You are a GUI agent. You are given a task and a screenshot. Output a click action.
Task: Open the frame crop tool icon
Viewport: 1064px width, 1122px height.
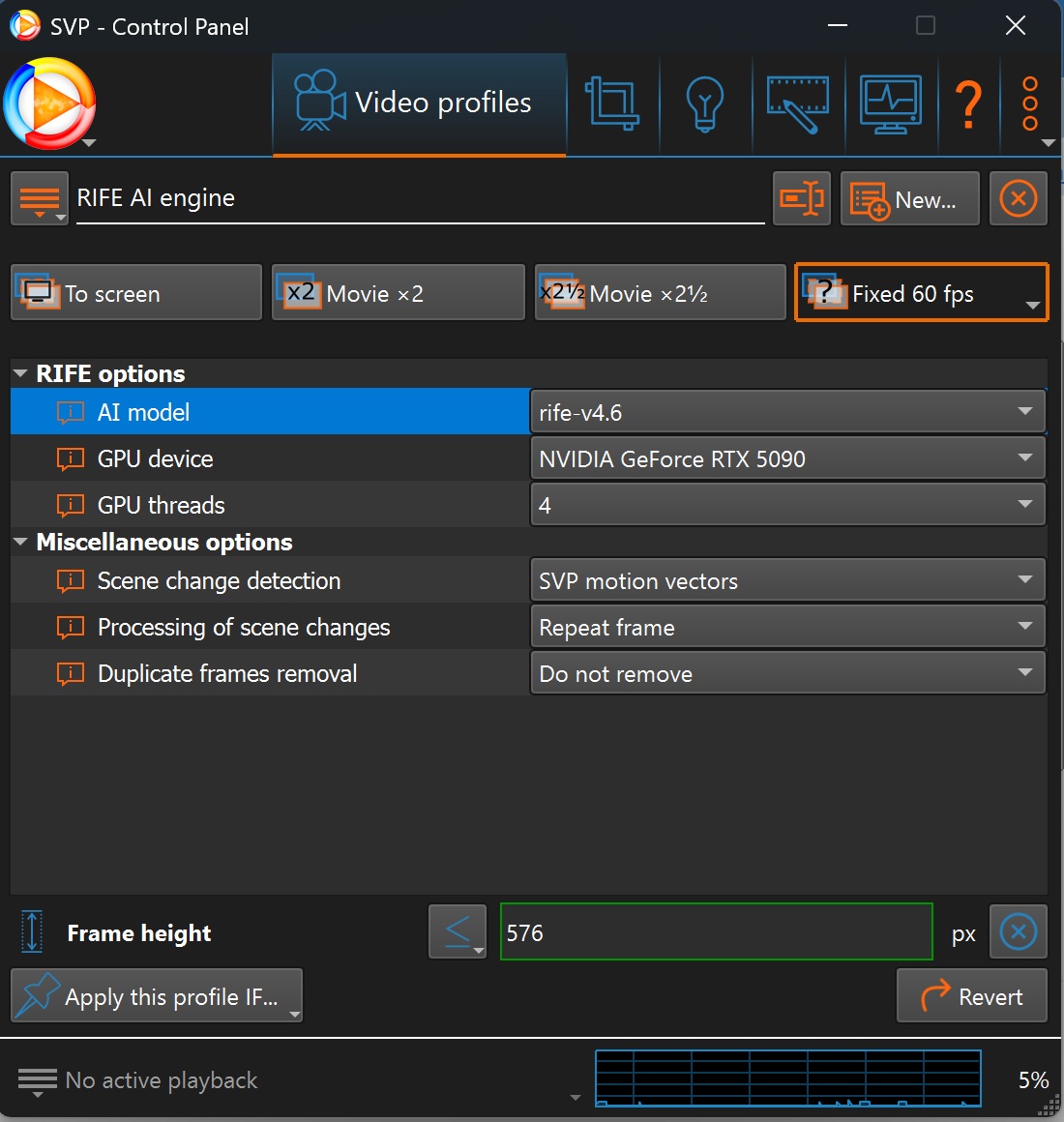click(x=612, y=103)
